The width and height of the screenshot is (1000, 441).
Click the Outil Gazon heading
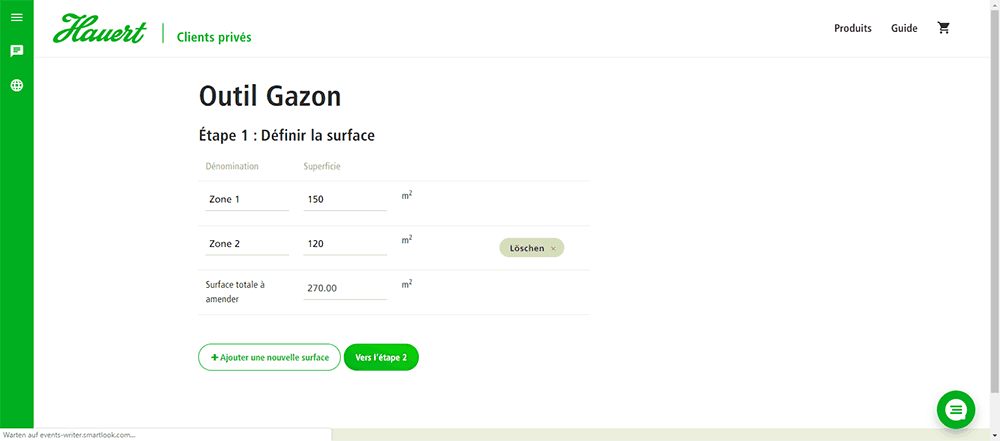(270, 96)
